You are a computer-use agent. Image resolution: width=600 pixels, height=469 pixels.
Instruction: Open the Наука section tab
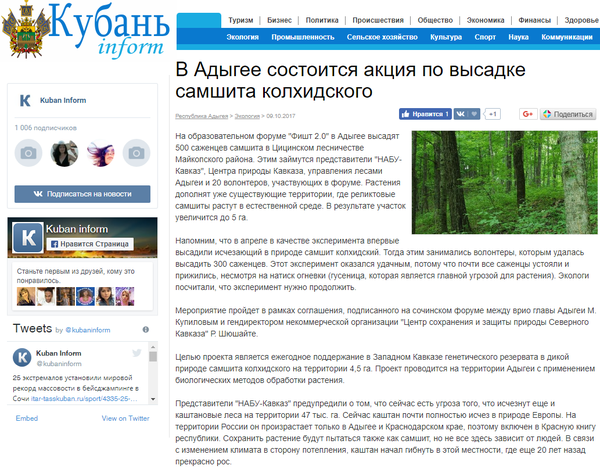(x=518, y=37)
